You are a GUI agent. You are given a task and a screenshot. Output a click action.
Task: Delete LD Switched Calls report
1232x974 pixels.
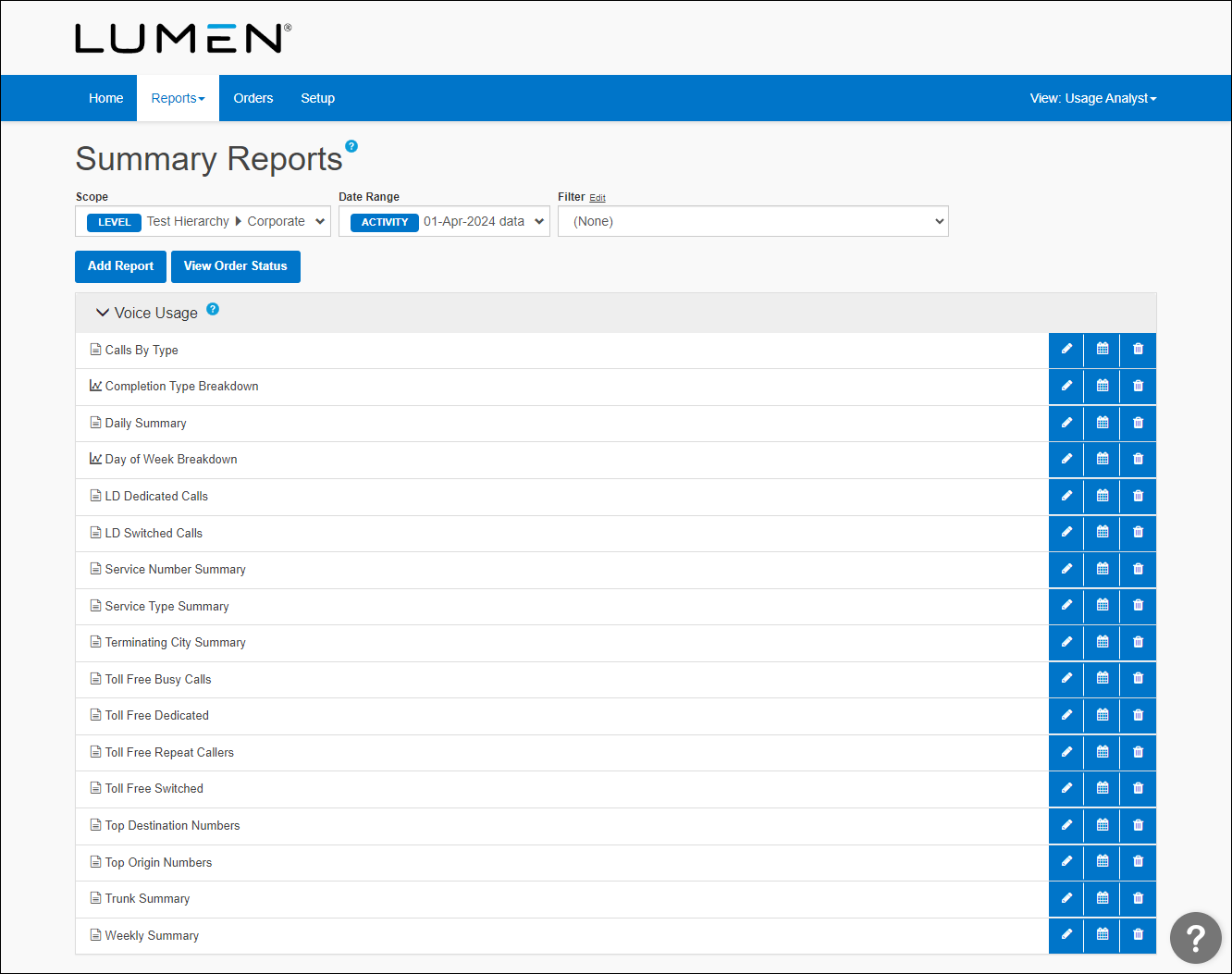coord(1139,533)
